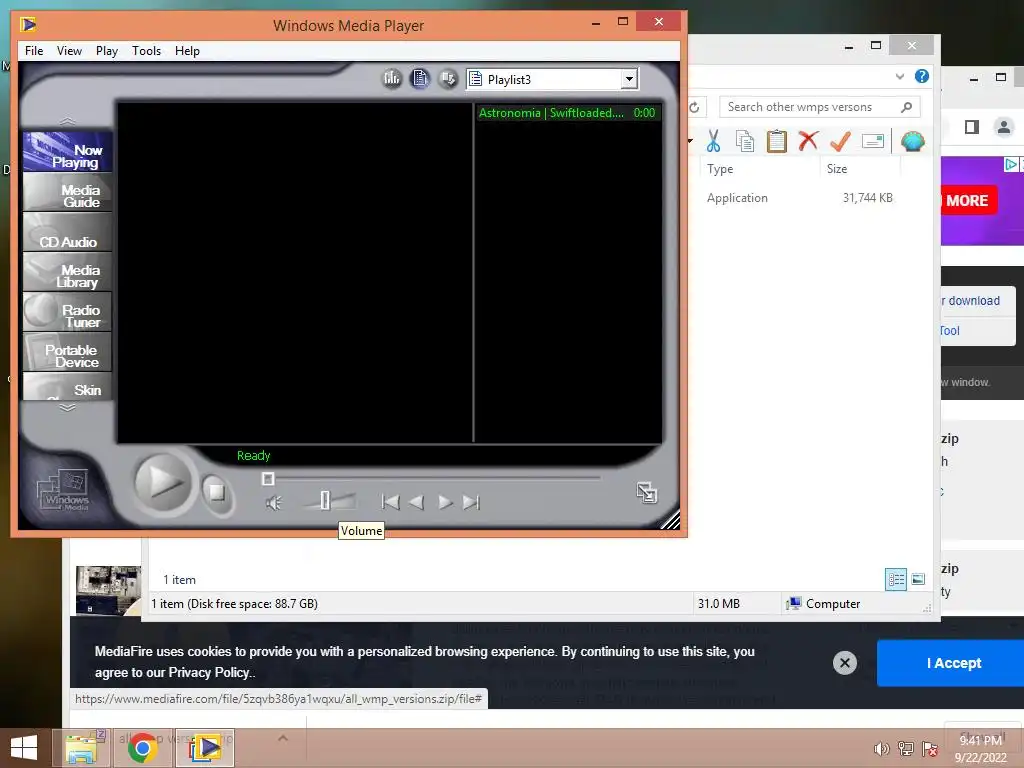Click the red X Delete icon in Explorer
The image size is (1024, 768).
(808, 140)
